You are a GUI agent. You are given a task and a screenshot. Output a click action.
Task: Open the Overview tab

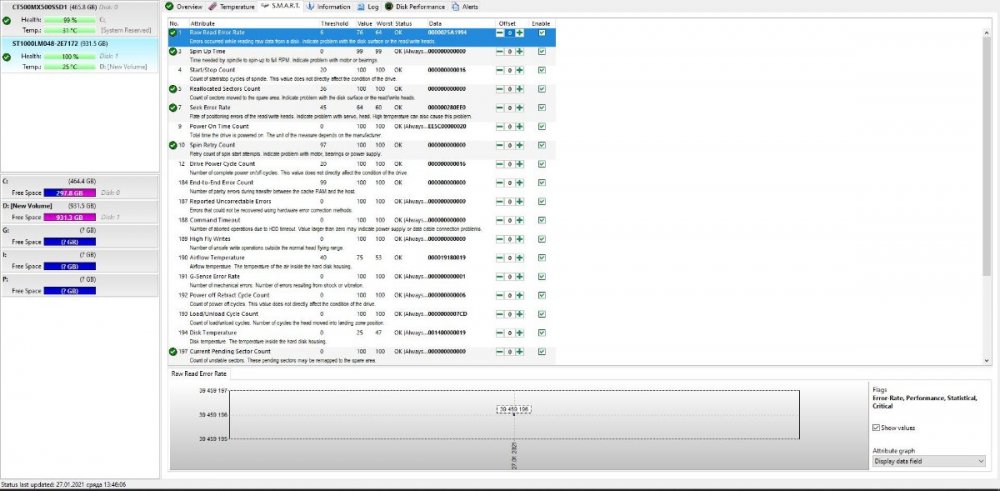[x=185, y=6]
